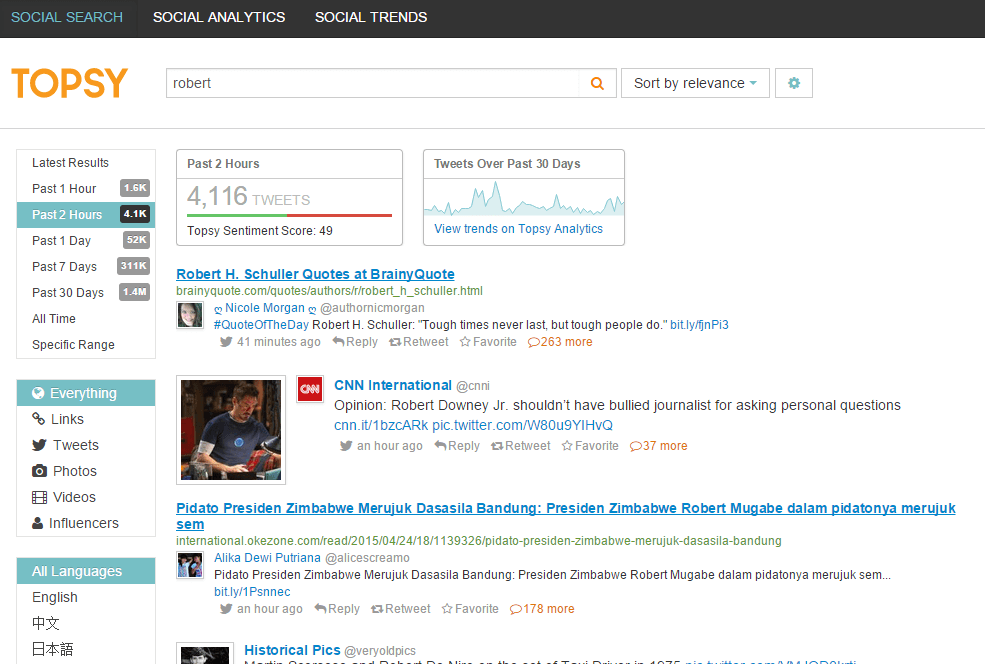This screenshot has width=985, height=664.
Task: Show 37 more tweets
Action: pyautogui.click(x=658, y=446)
